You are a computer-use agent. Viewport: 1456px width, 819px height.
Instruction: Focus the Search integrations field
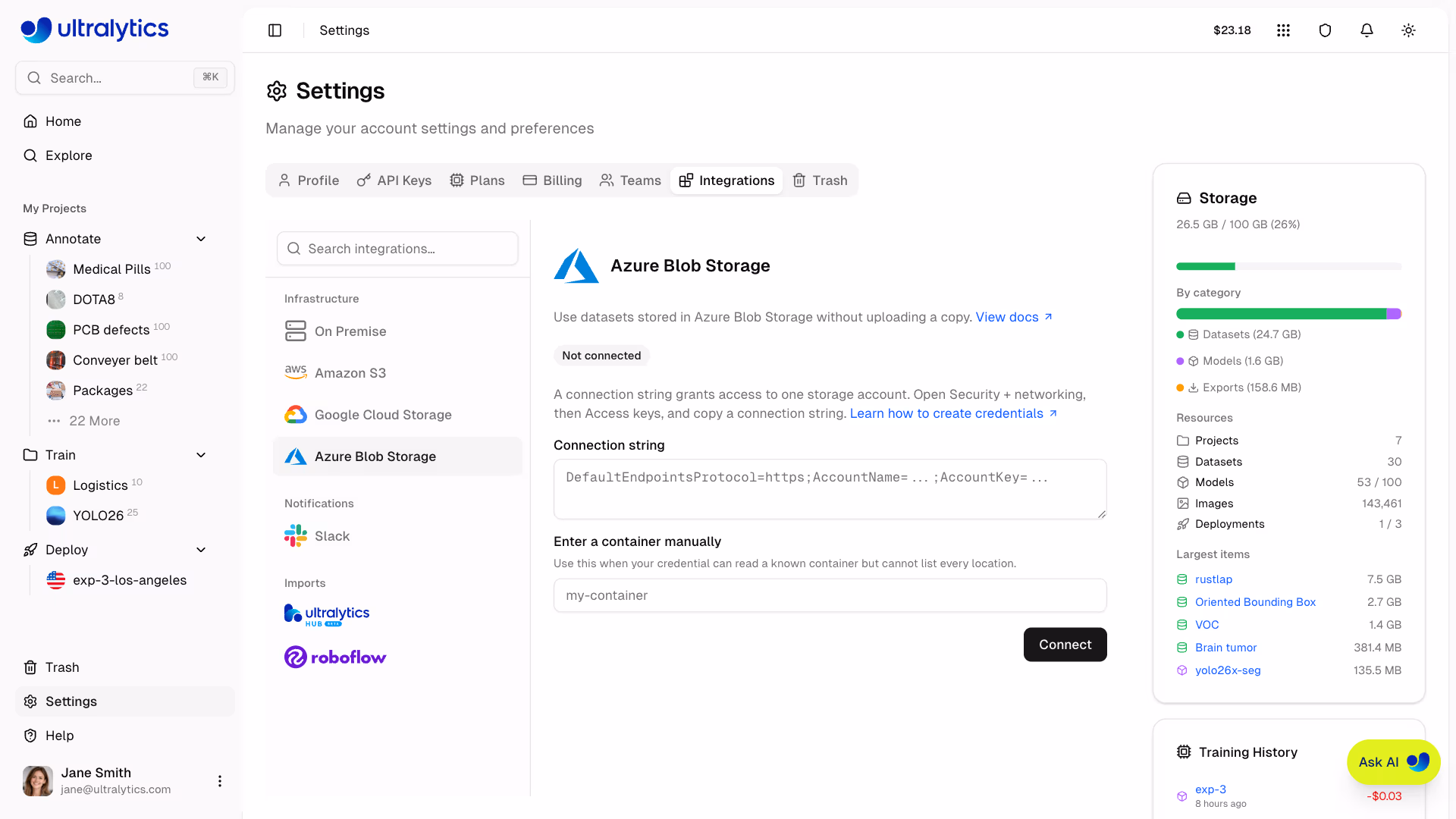397,249
